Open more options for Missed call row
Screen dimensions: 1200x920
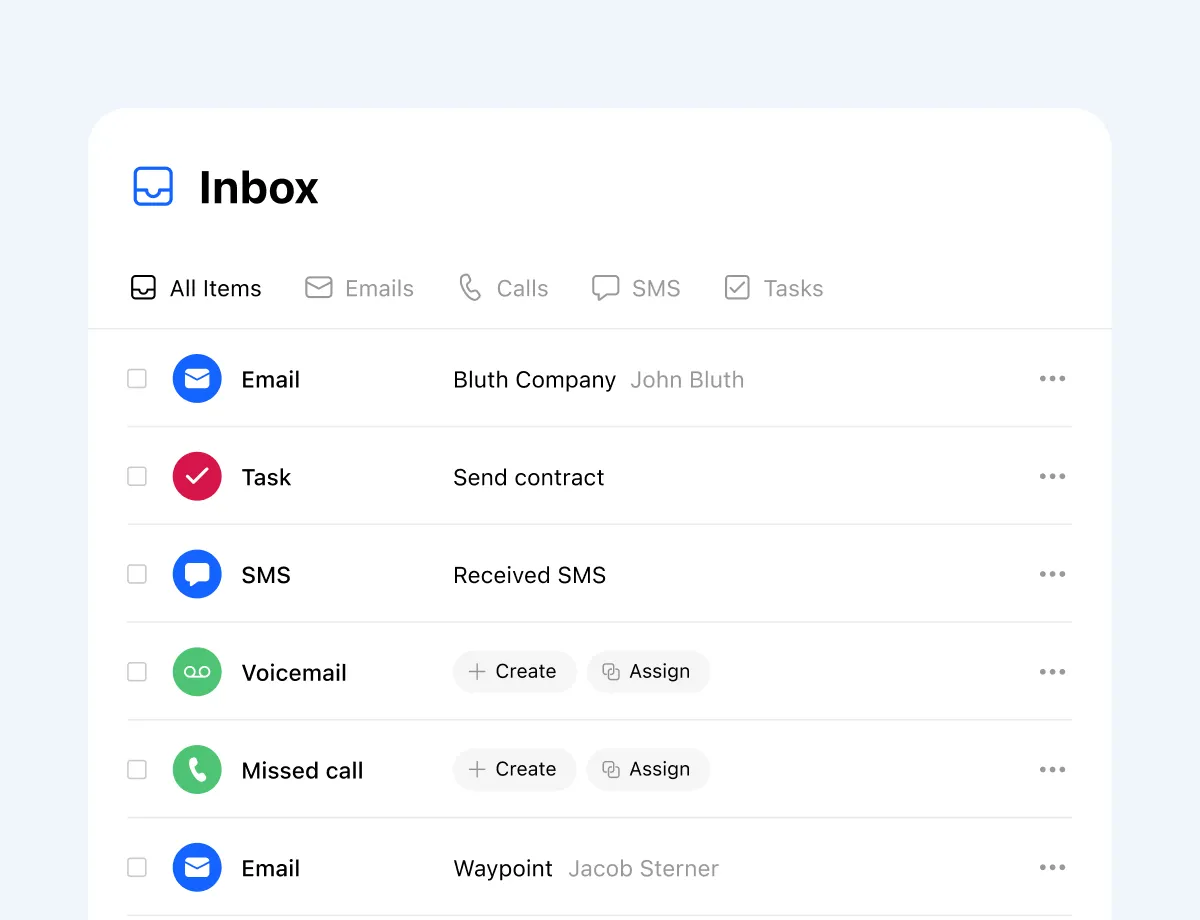pos(1052,770)
